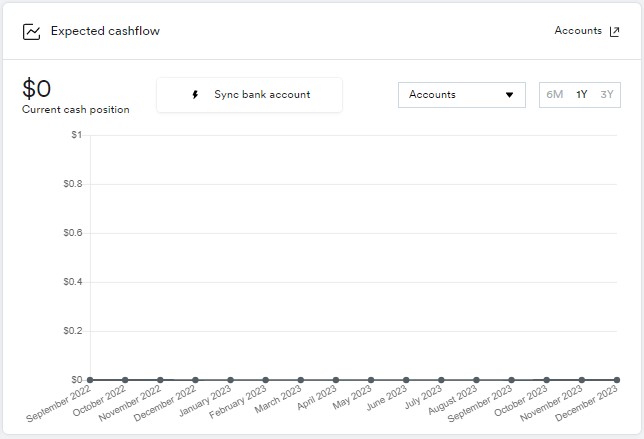Select the June 2023 chart point

406,380
